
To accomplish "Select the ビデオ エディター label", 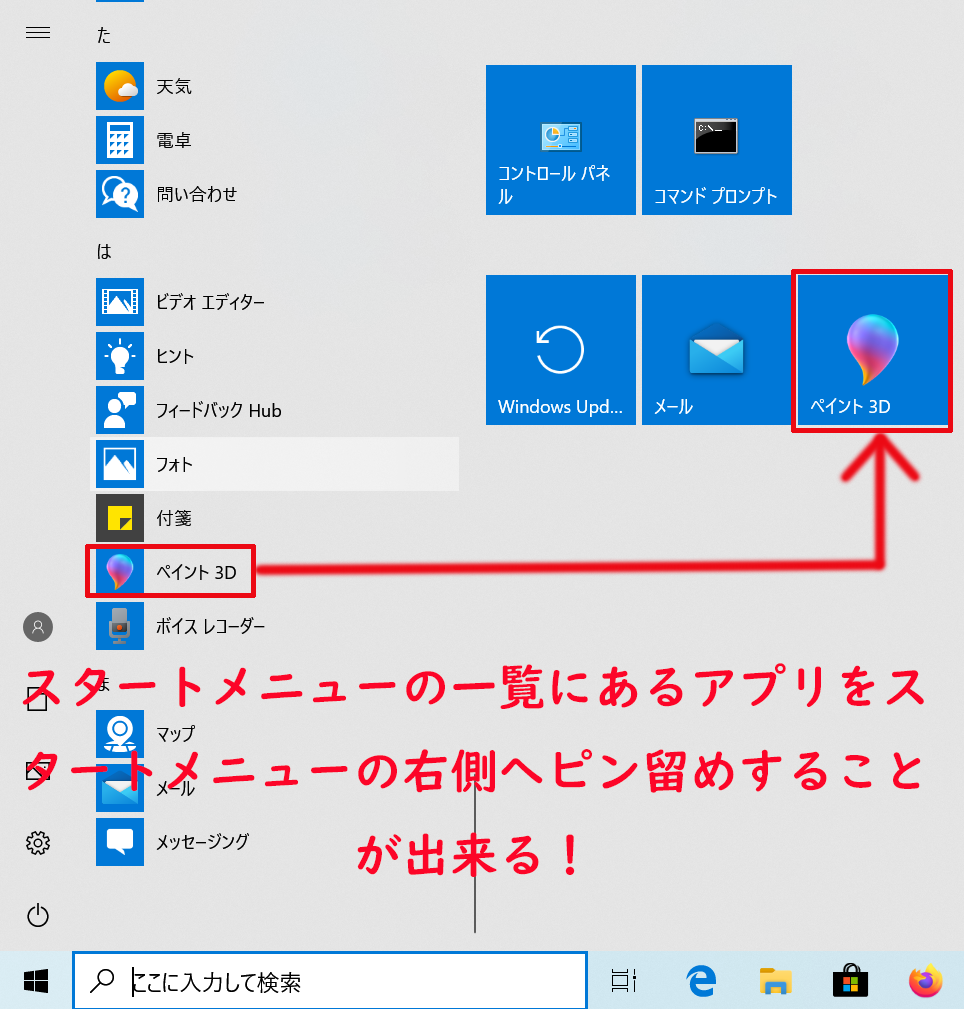I will (210, 302).
